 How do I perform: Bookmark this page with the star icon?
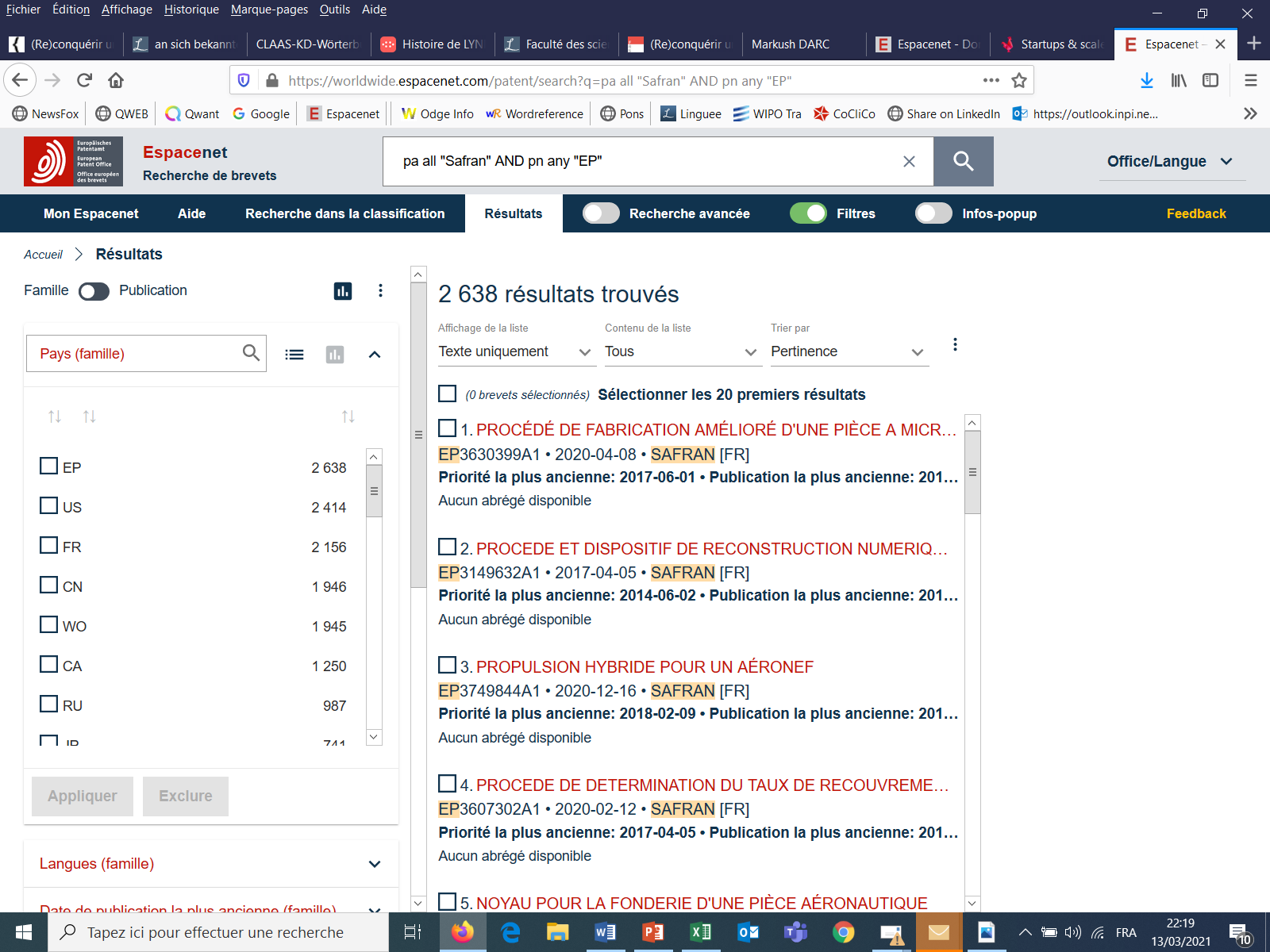[x=1019, y=80]
